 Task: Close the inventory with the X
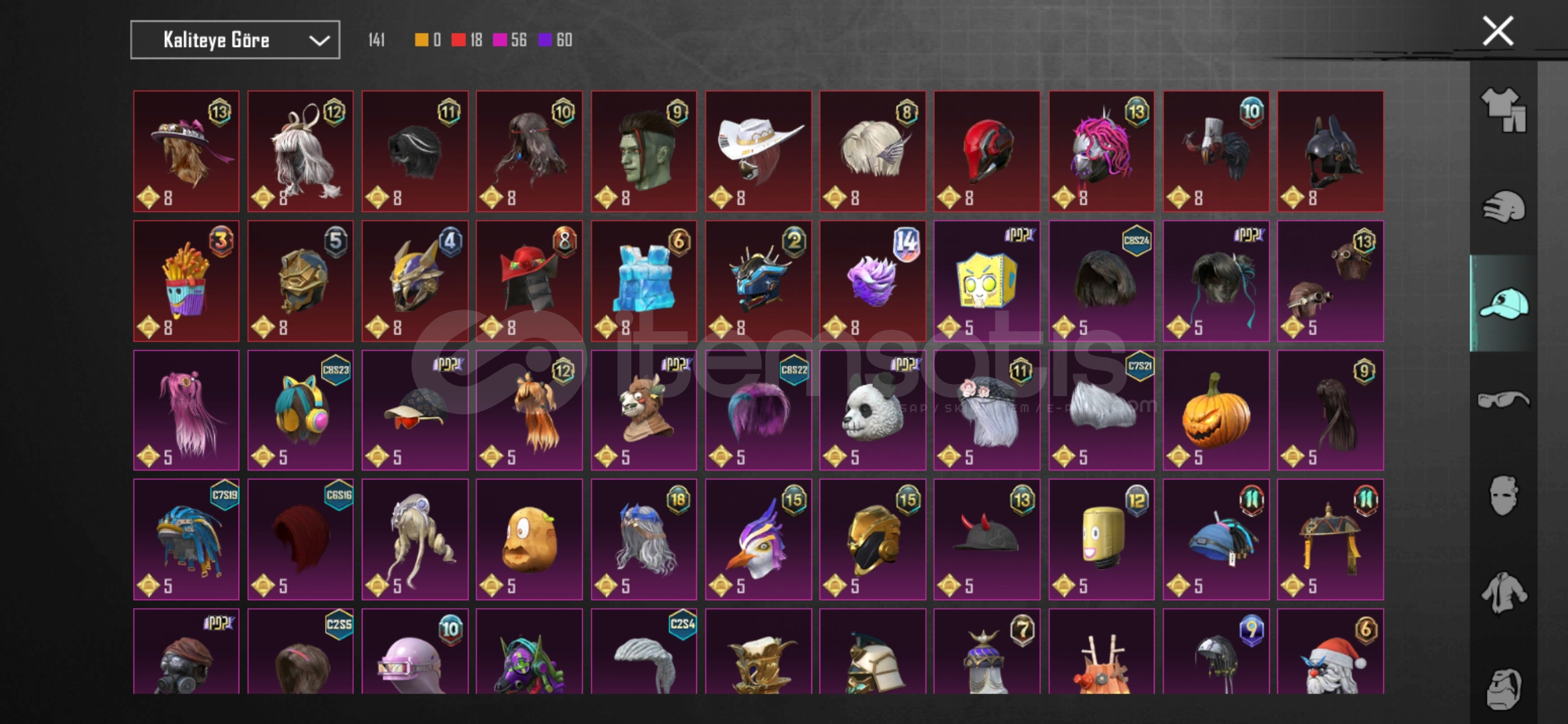click(x=1498, y=31)
